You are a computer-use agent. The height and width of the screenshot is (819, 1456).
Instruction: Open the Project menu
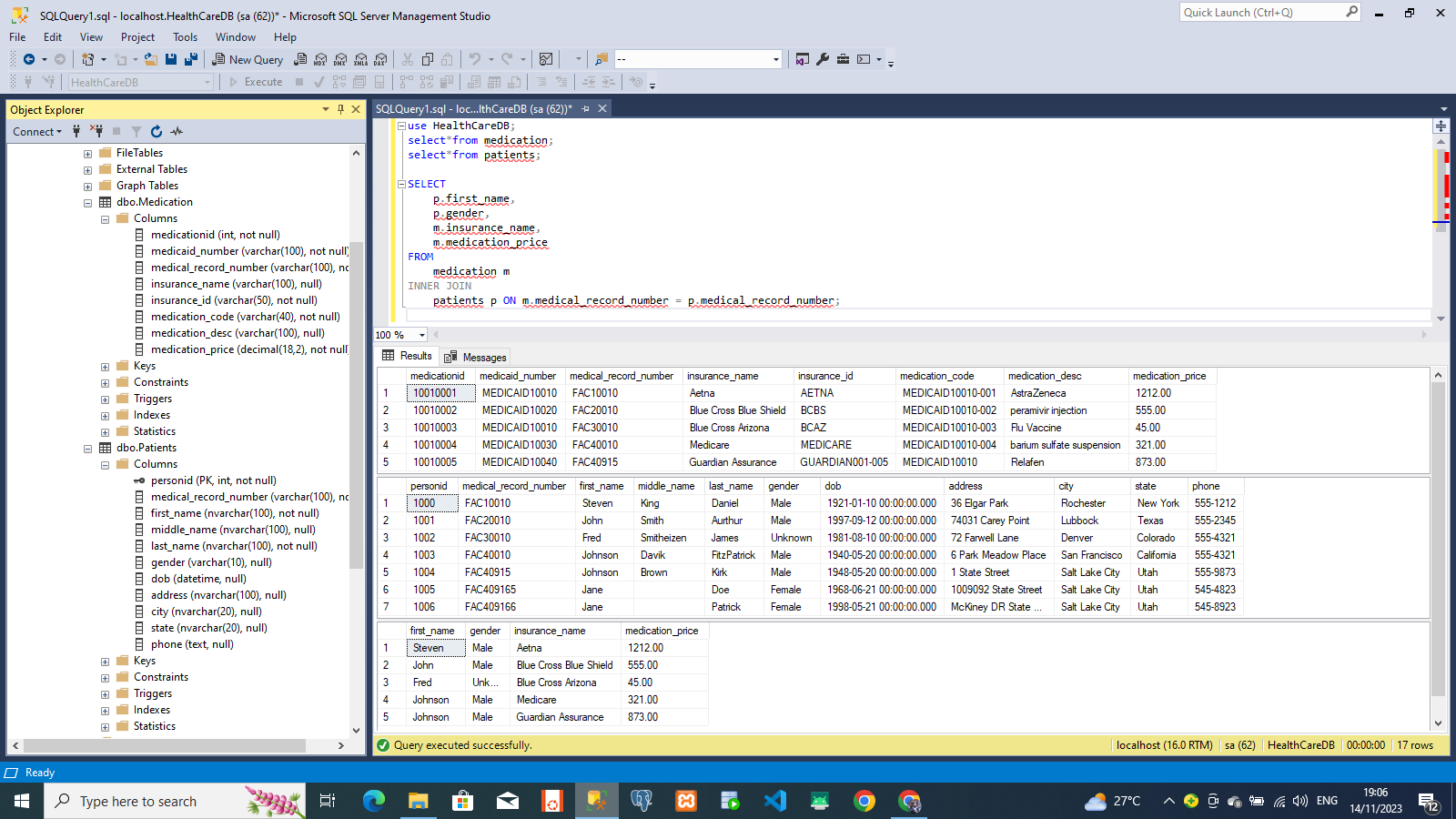[137, 37]
